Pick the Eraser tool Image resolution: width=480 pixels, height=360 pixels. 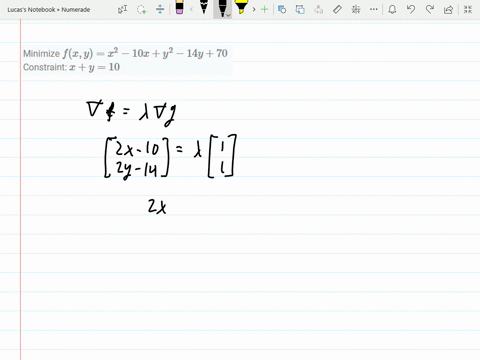tap(179, 8)
